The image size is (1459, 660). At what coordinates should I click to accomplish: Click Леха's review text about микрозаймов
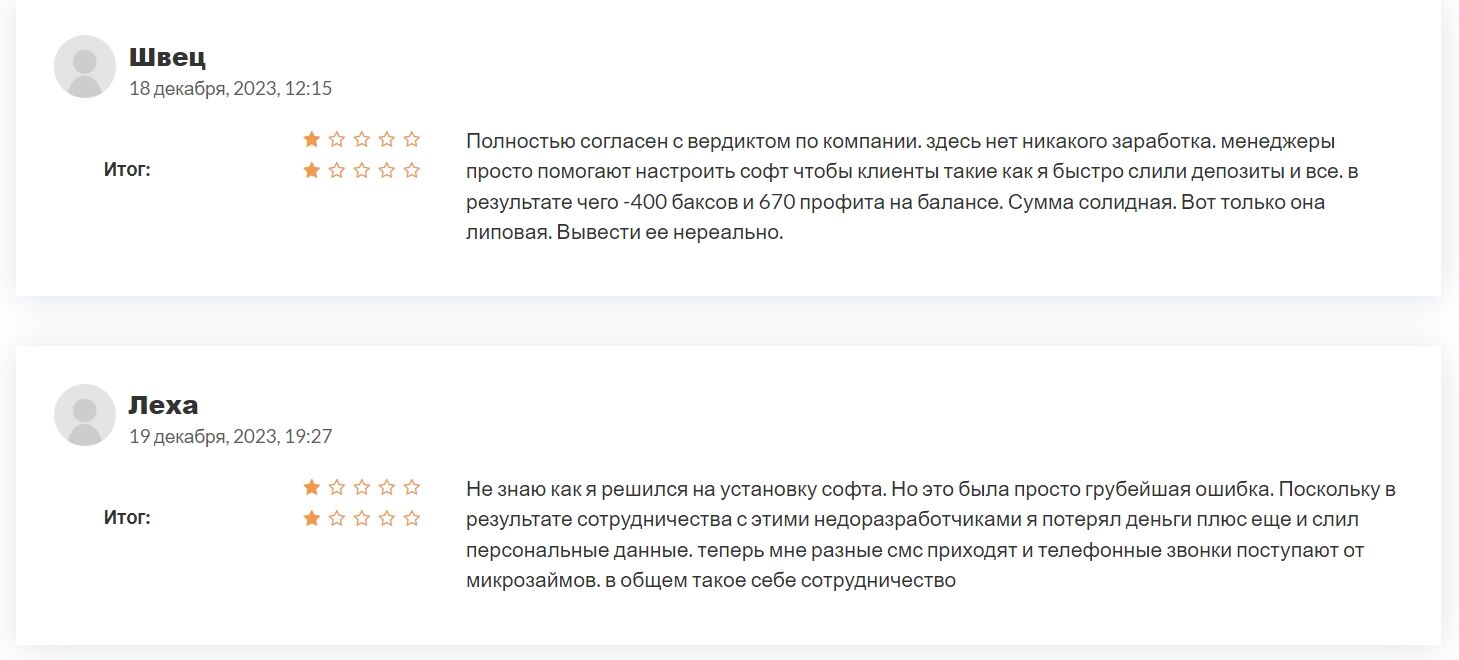click(x=711, y=581)
